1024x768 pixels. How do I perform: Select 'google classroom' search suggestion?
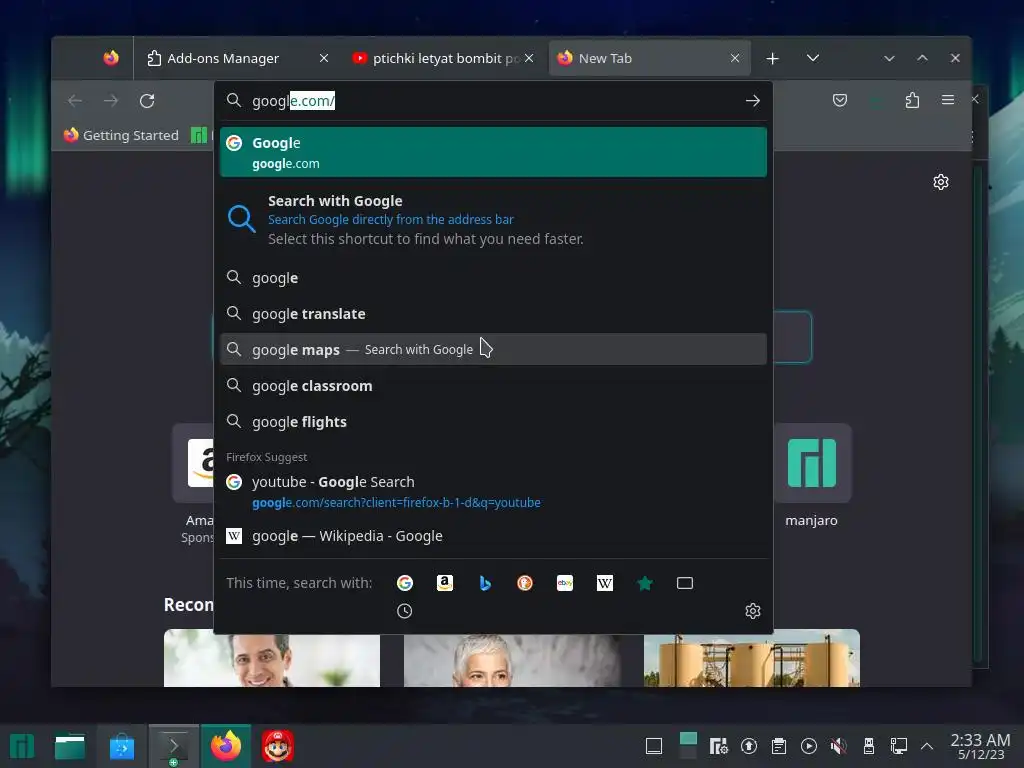(x=493, y=386)
